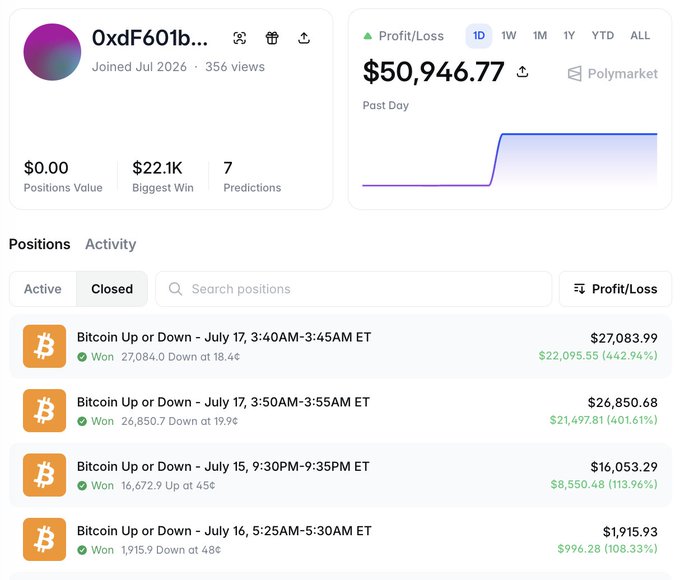680x580 pixels.
Task: Click the green Won checkmark on 19.9¢ position
Action: click(x=82, y=421)
